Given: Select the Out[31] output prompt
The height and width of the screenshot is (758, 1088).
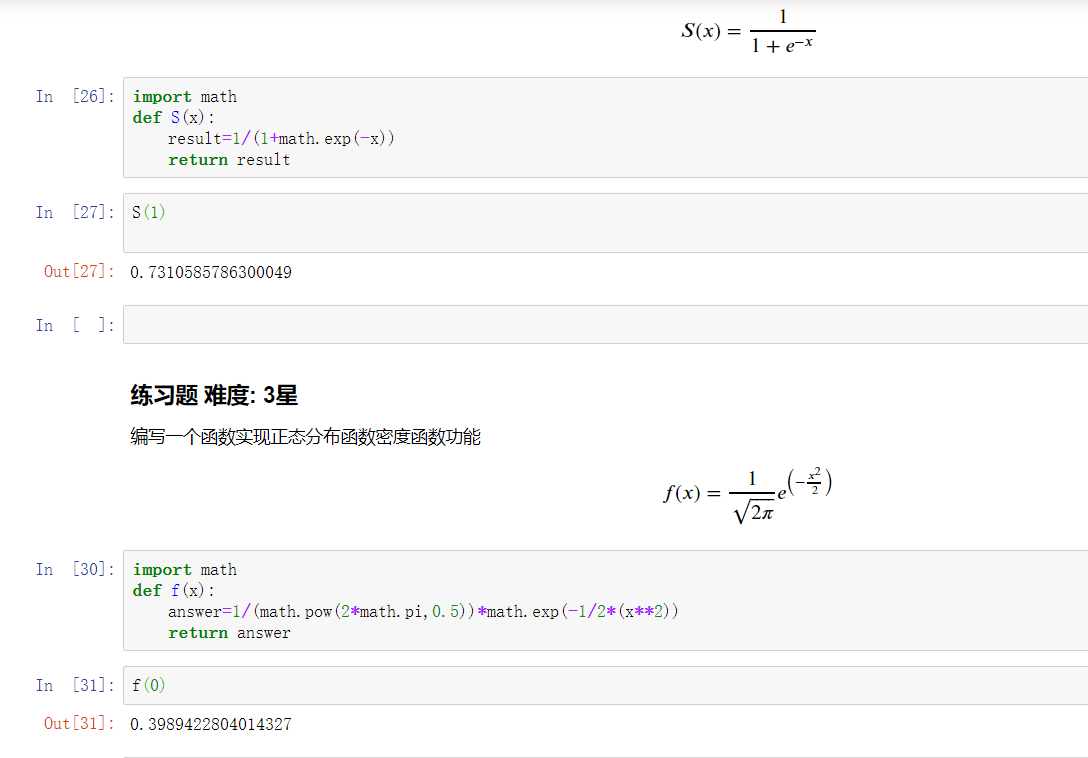Looking at the screenshot, I should tap(79, 724).
